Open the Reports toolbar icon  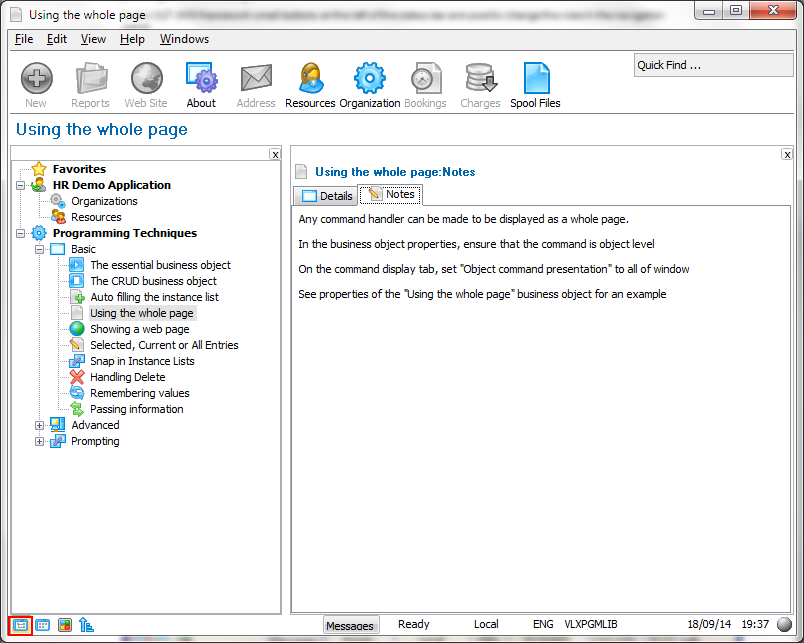coord(91,79)
